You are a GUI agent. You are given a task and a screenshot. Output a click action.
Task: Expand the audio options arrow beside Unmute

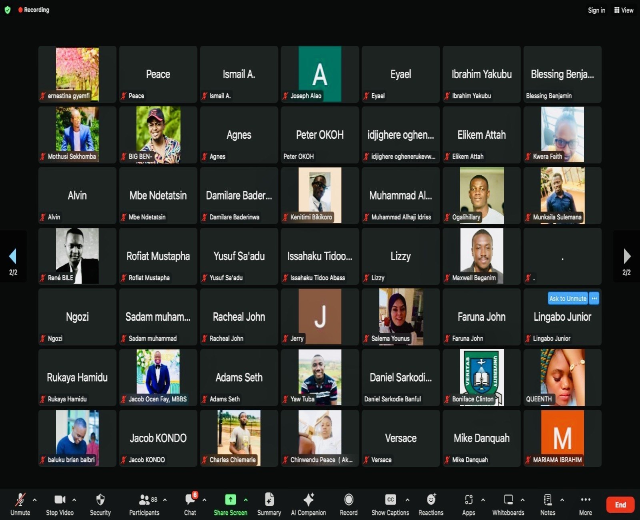pos(35,499)
